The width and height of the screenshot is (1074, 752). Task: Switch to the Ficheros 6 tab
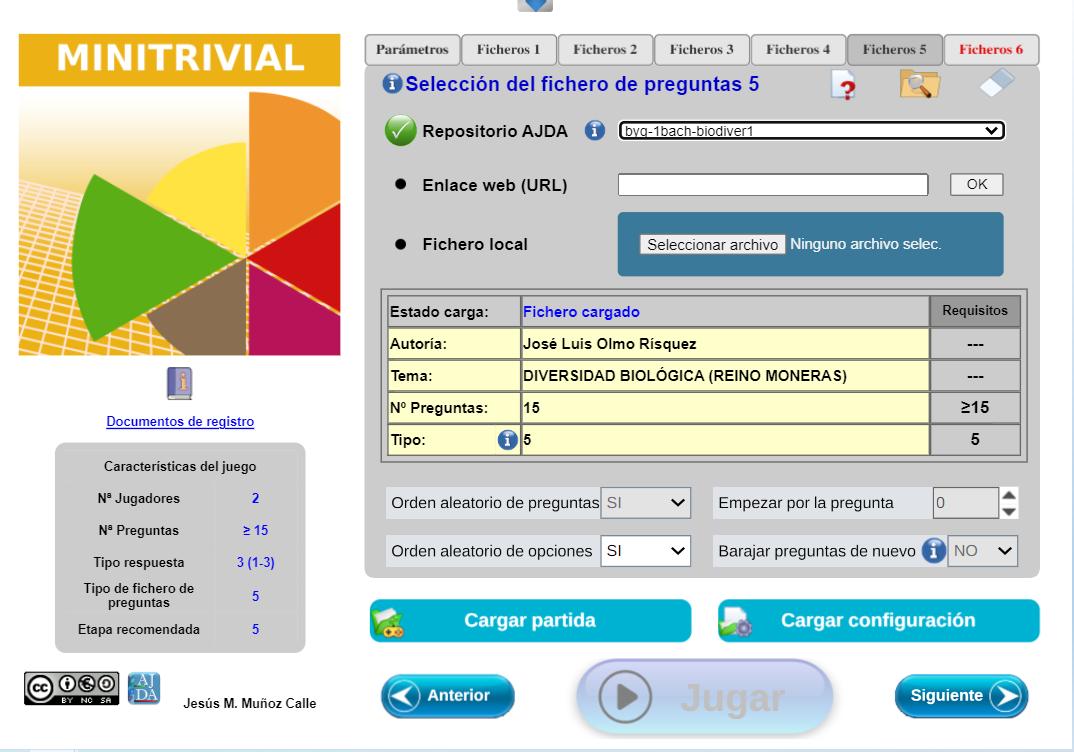(990, 50)
